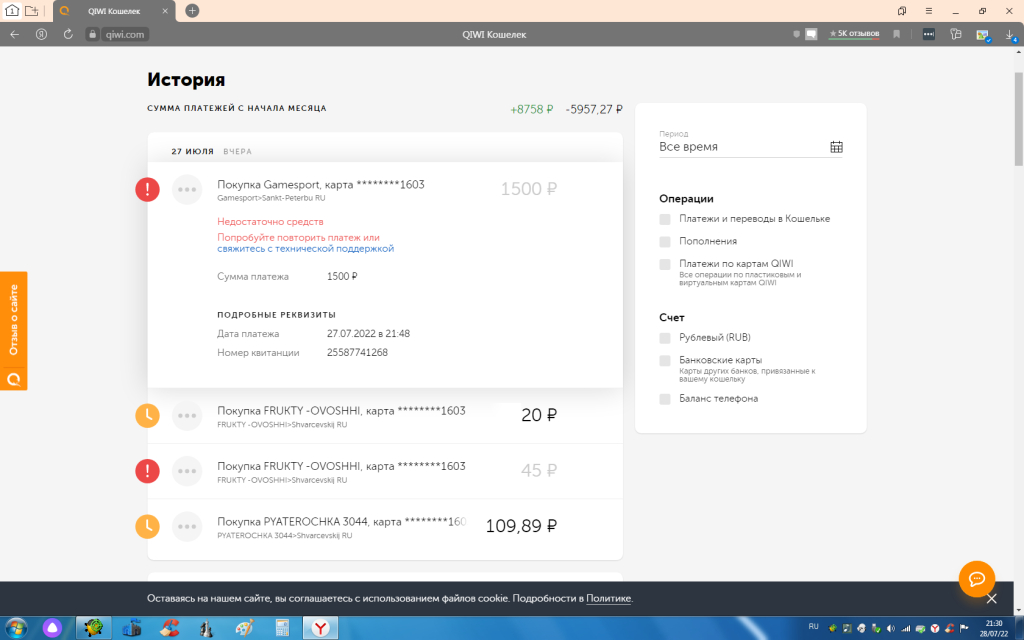The height and width of the screenshot is (640, 1024).
Task: Check the Банковские карты filter
Action: (x=665, y=360)
